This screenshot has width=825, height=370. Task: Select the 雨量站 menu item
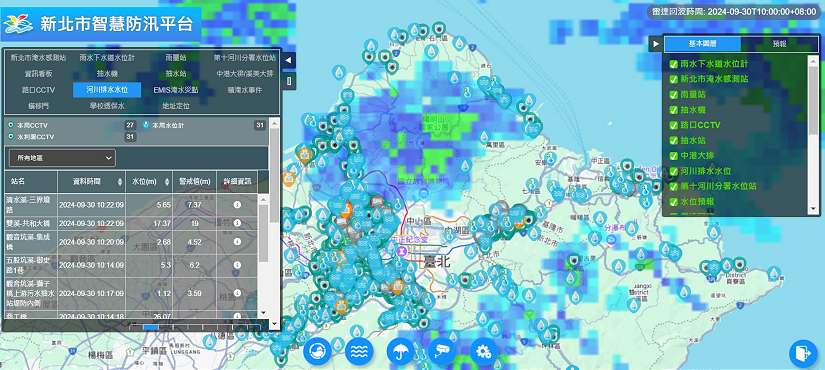(176, 58)
